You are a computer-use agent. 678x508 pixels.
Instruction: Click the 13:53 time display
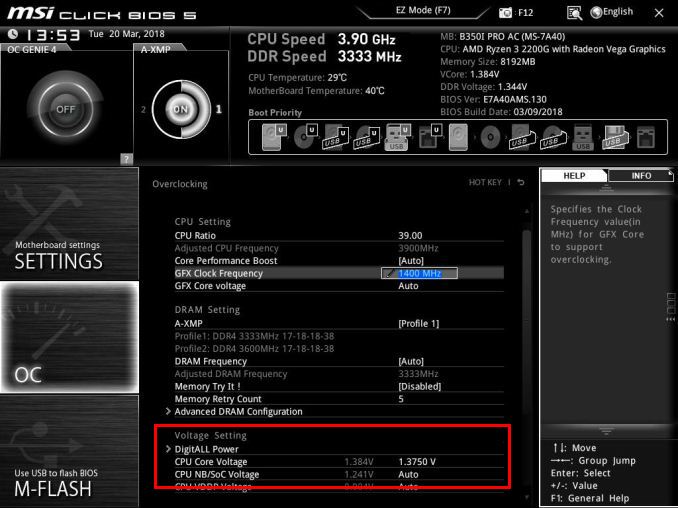coord(53,35)
